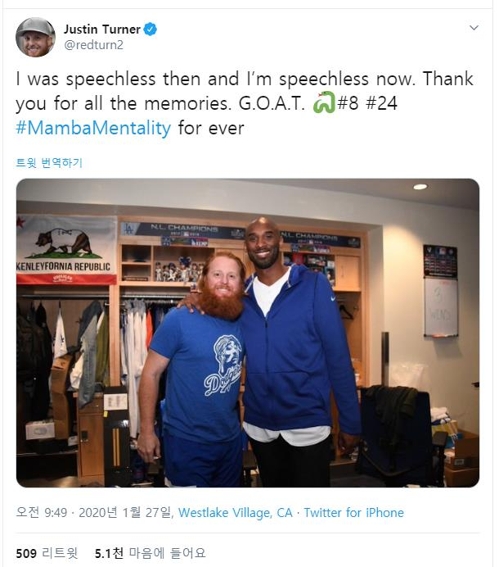Click the green snake emoji in tweet
Image resolution: width=499 pixels, height=567 pixels.
coord(324,103)
